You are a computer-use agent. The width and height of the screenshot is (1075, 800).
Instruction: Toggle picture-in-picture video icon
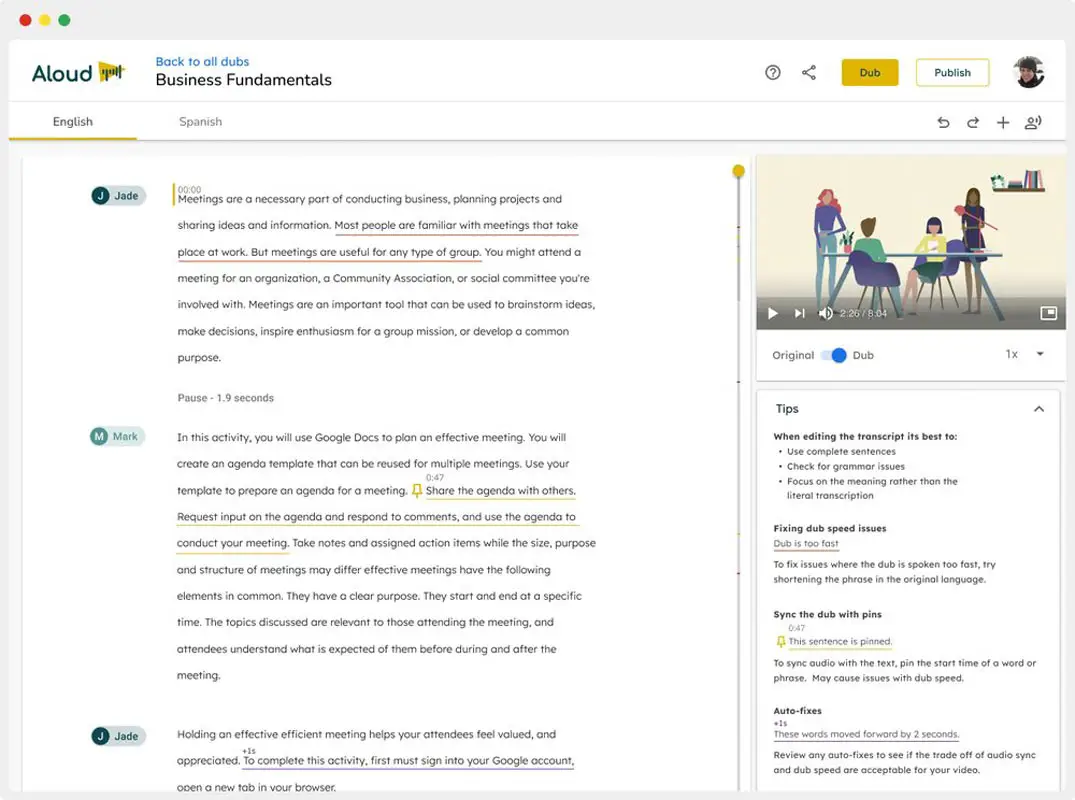tap(1048, 313)
